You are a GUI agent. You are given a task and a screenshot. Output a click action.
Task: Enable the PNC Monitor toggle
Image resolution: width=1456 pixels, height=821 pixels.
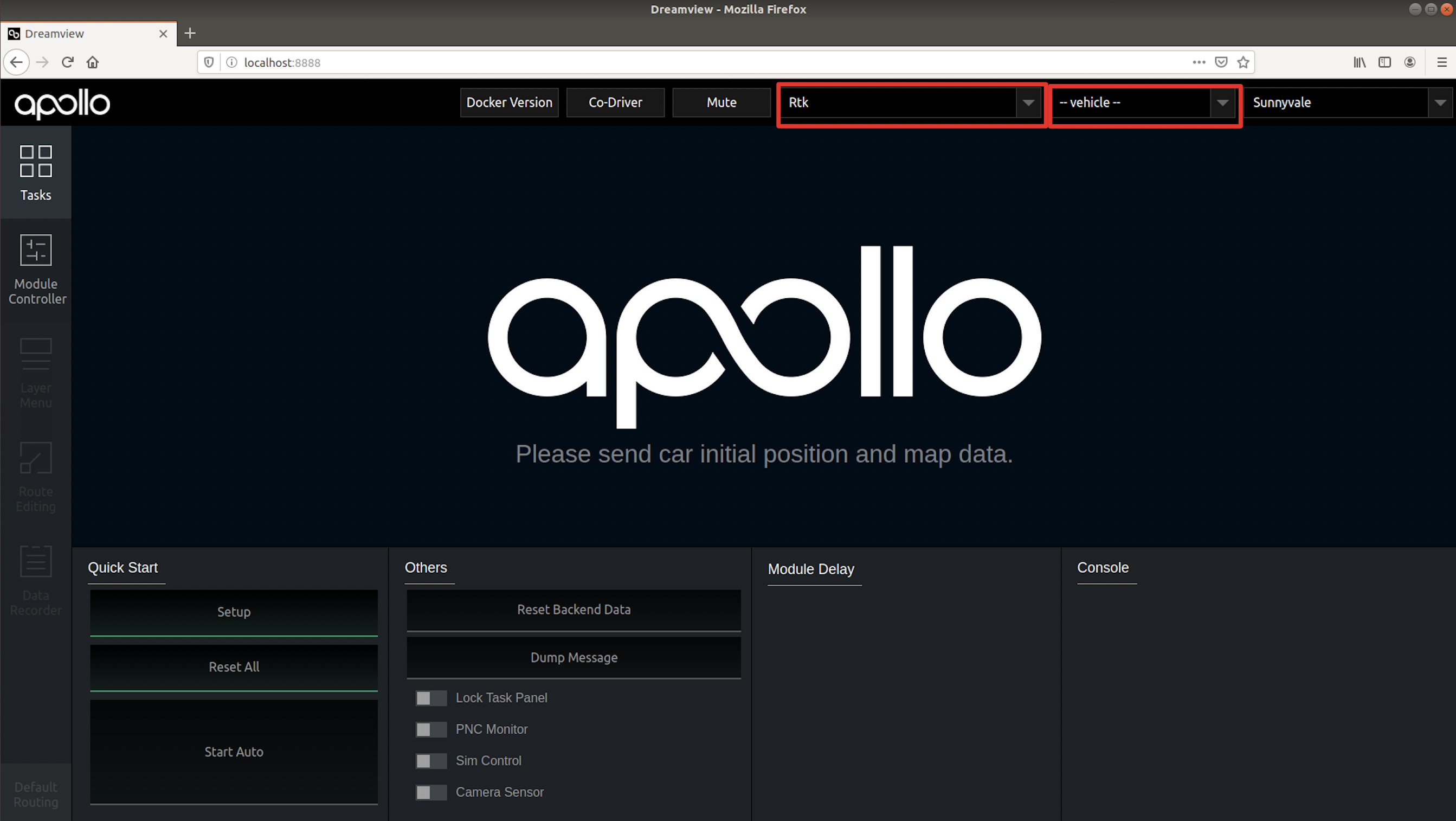pyautogui.click(x=429, y=729)
